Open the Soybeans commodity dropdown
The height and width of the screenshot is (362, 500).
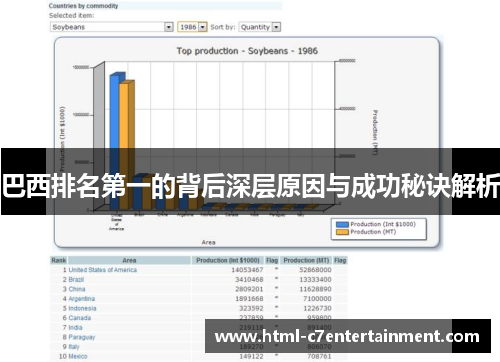click(x=112, y=27)
